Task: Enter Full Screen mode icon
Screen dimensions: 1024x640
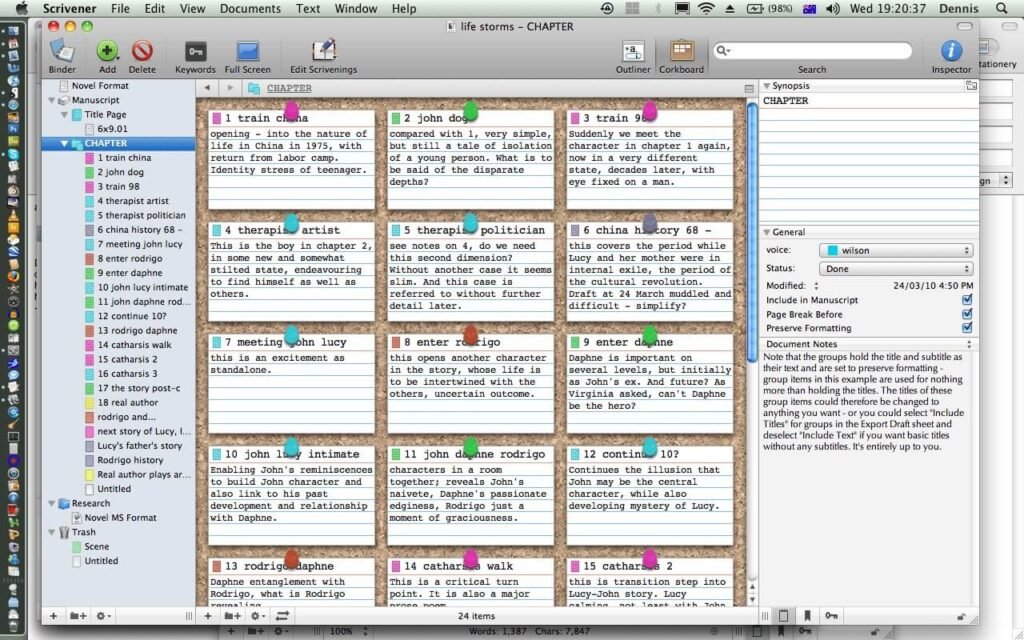Action: coord(248,51)
